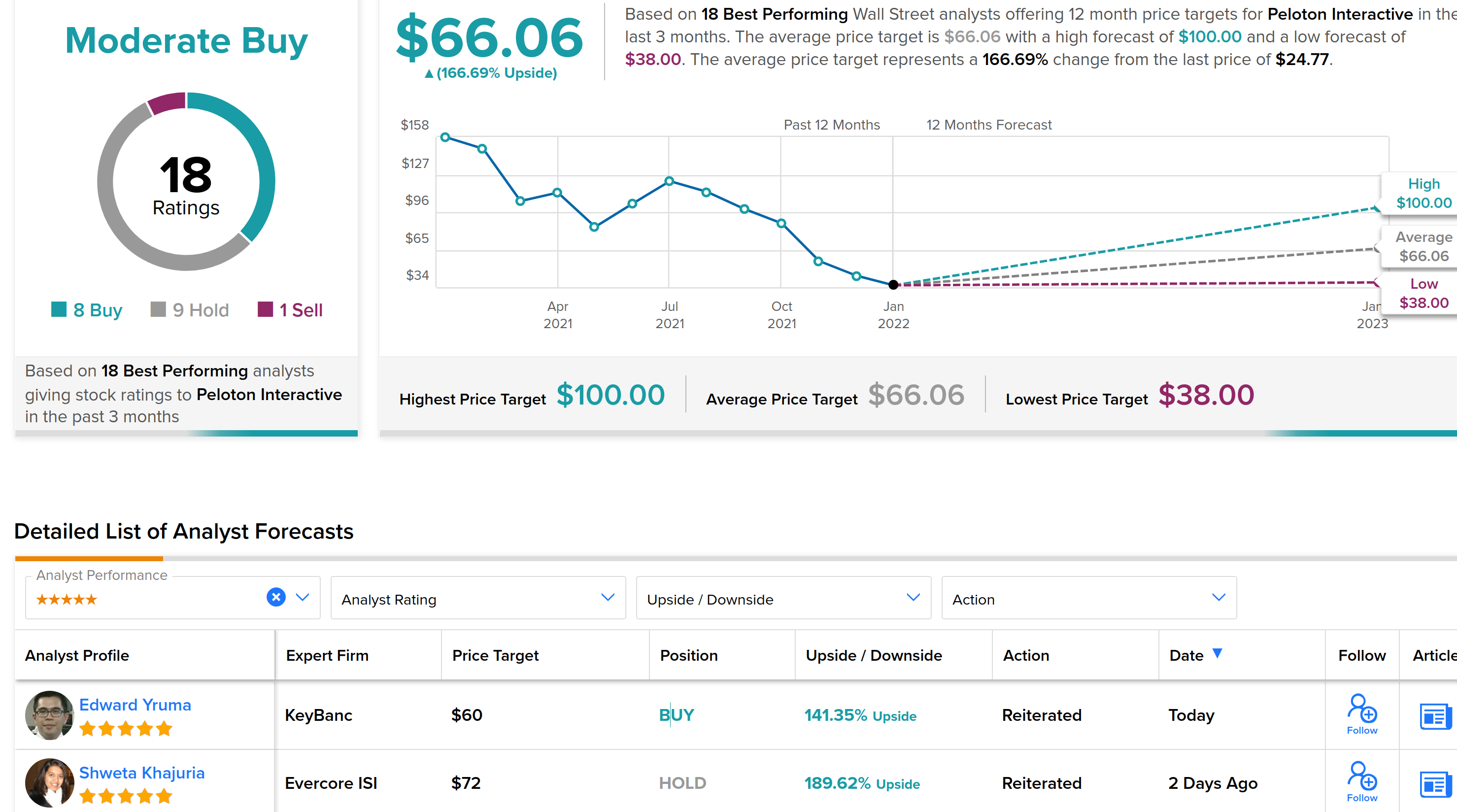Click Shweta Khajuria's profile photo
The height and width of the screenshot is (812, 1457).
(49, 782)
